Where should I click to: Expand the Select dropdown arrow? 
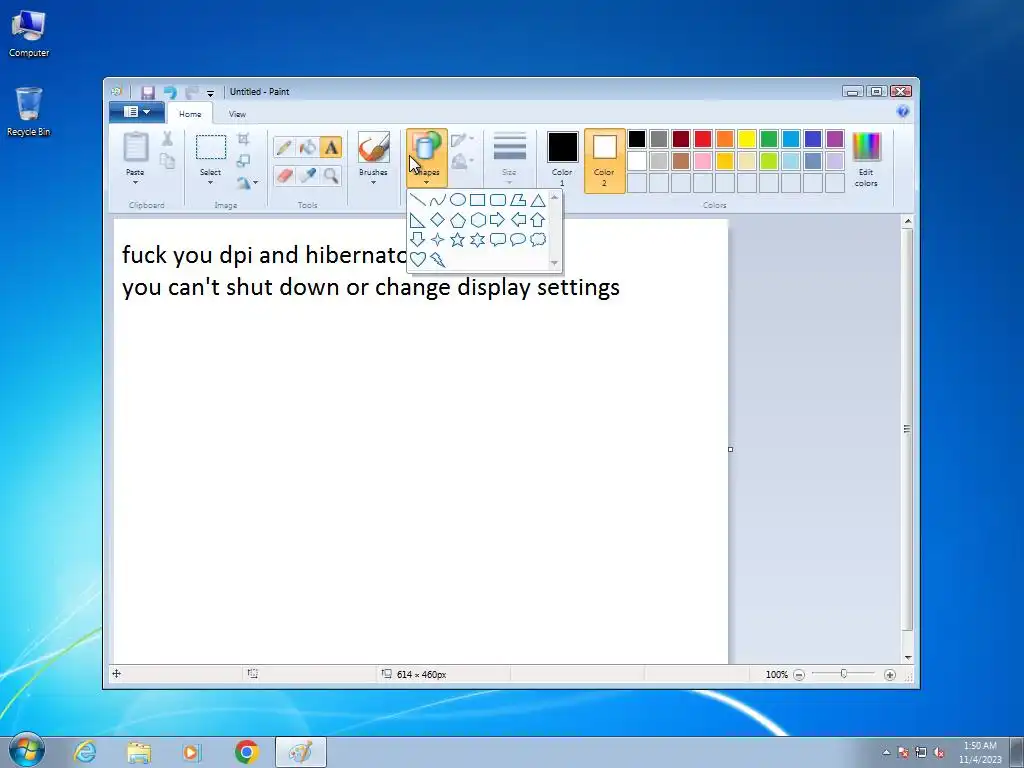pos(210,183)
